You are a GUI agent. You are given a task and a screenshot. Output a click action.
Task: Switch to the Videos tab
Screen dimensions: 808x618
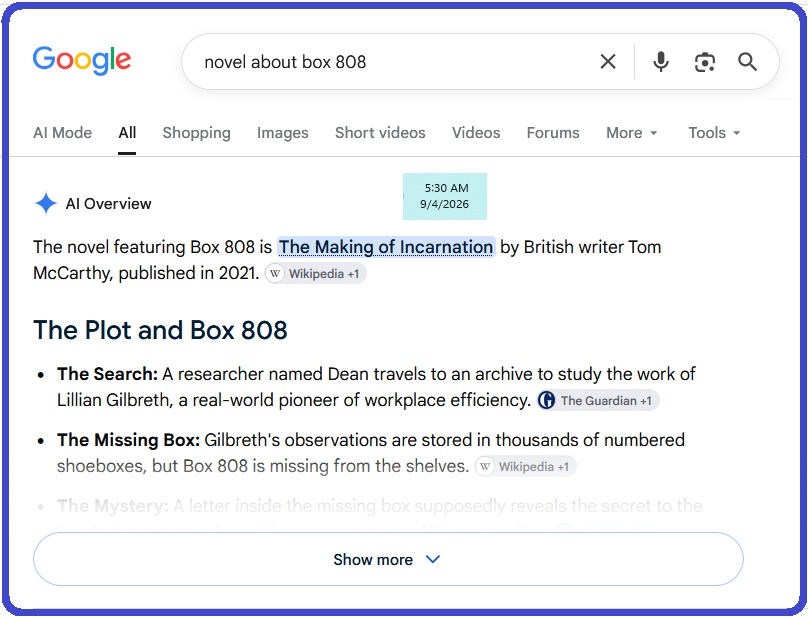click(x=476, y=133)
